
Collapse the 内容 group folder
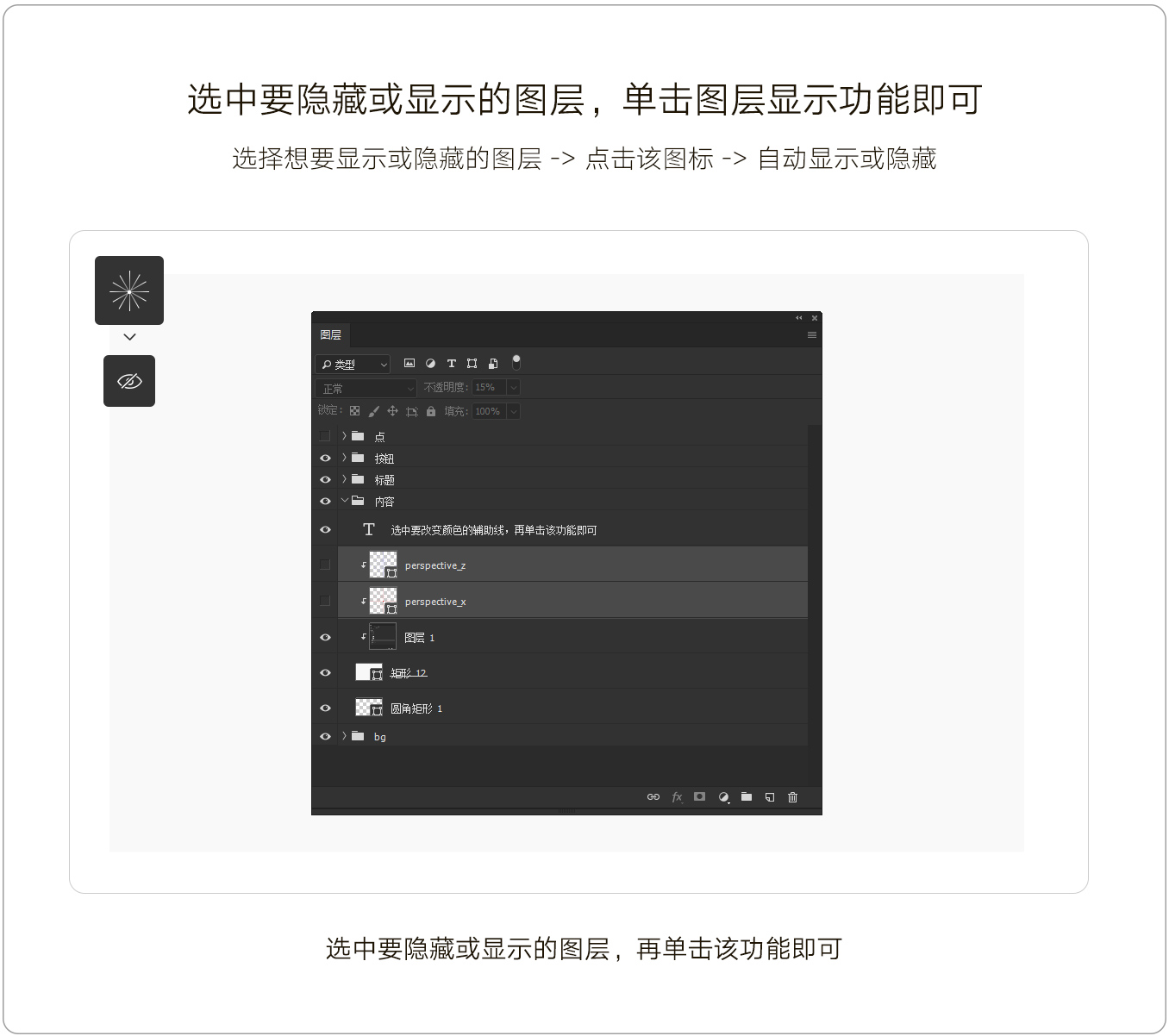[345, 501]
